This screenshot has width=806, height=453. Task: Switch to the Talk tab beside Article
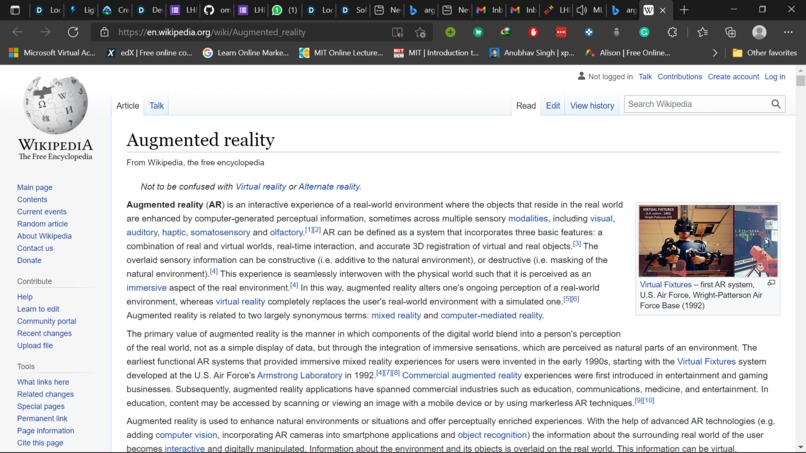(x=156, y=105)
